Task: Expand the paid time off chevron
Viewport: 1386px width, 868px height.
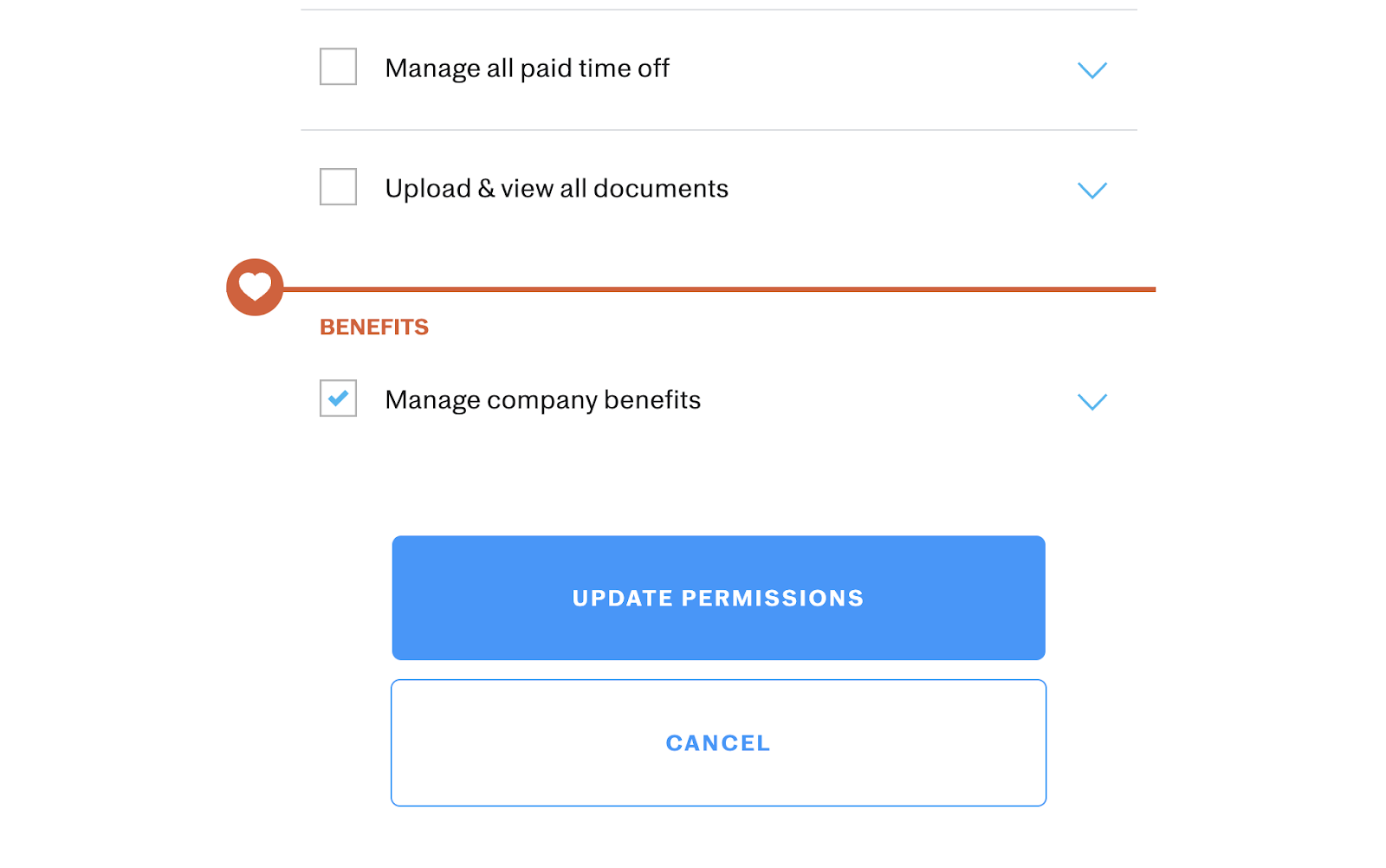Action: click(x=1091, y=70)
